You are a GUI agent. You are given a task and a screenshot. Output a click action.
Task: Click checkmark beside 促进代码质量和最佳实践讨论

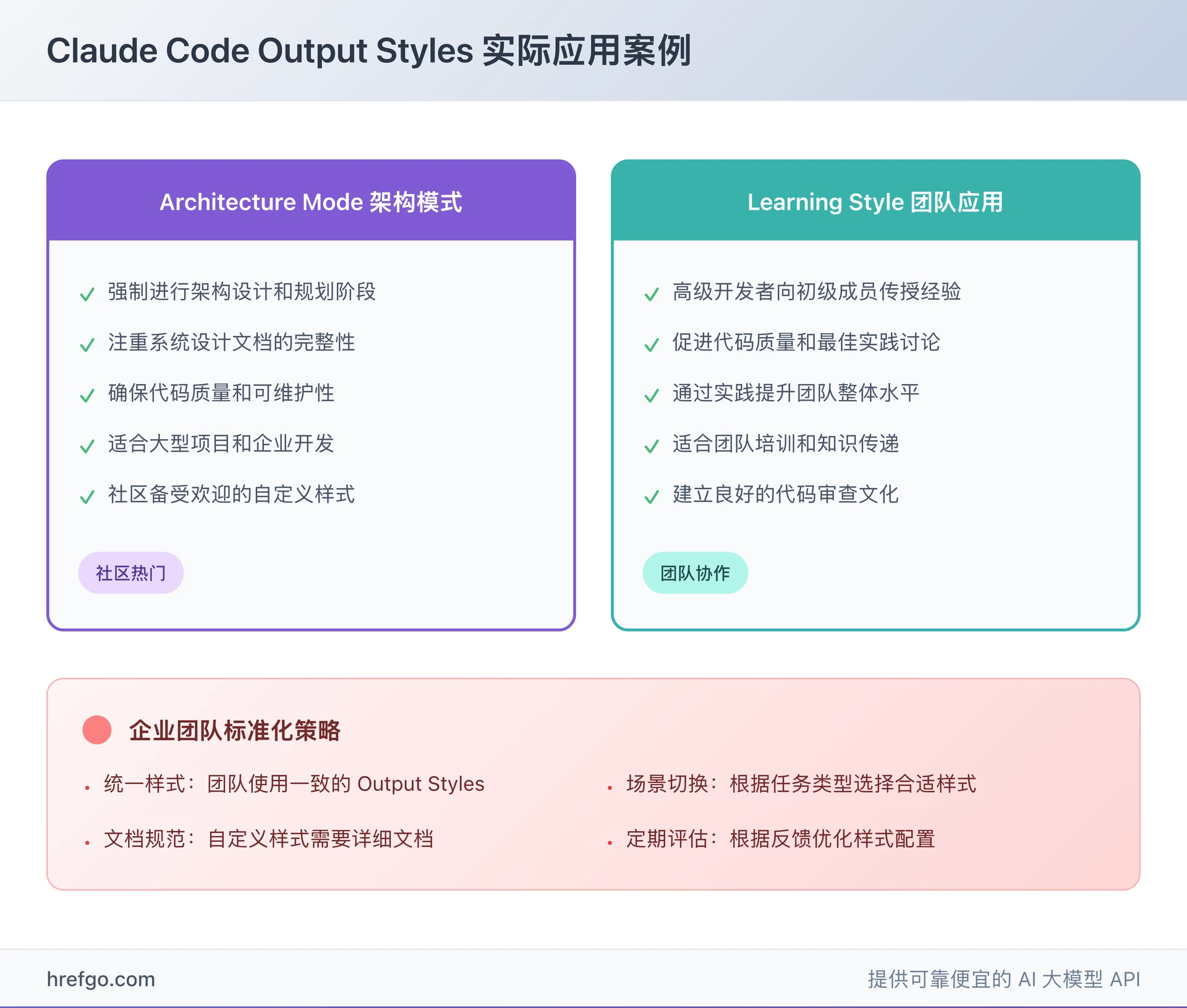tap(652, 344)
